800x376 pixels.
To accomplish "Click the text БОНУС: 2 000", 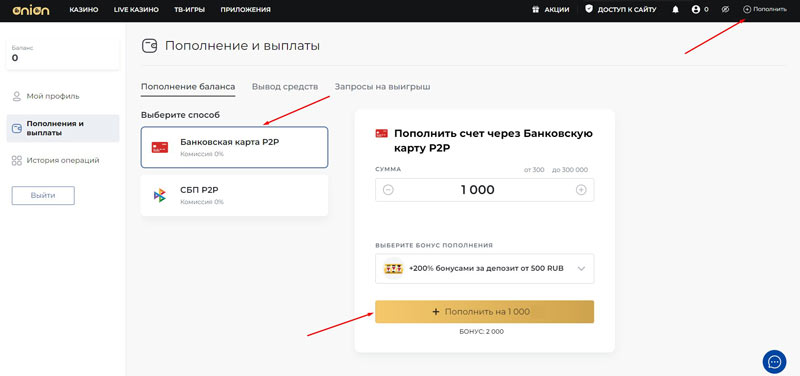I will pos(481,332).
